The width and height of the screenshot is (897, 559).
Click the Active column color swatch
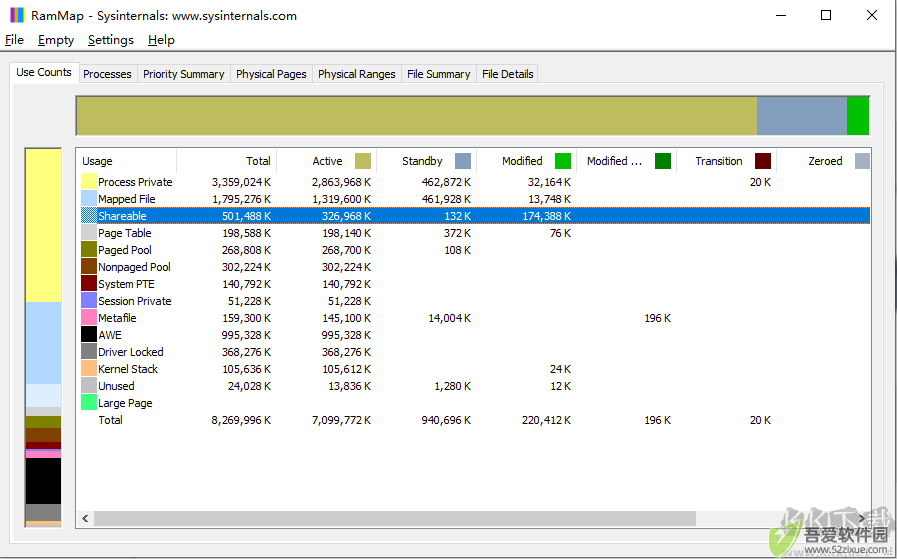pos(363,161)
